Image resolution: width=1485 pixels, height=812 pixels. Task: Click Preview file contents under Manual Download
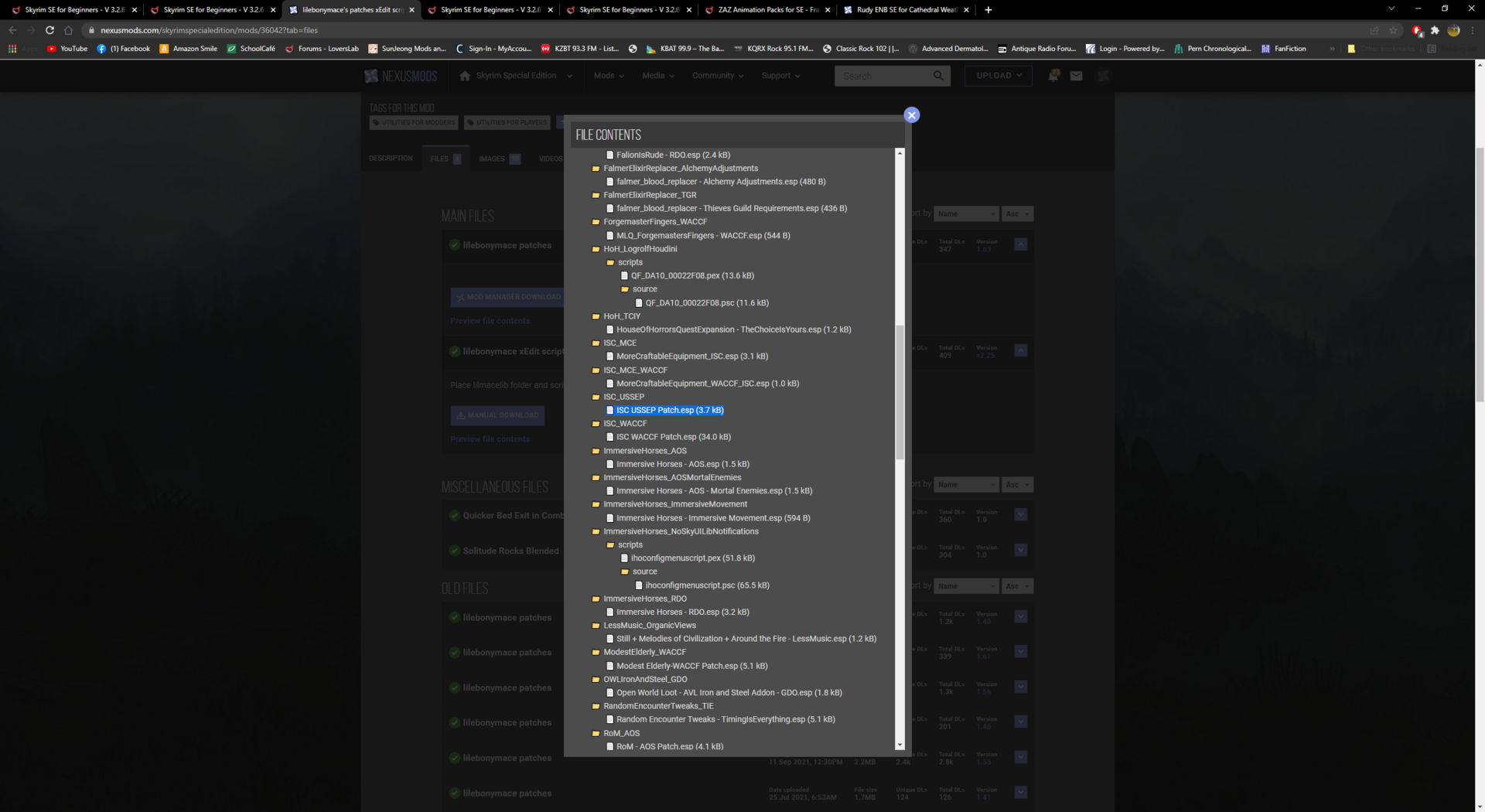490,439
